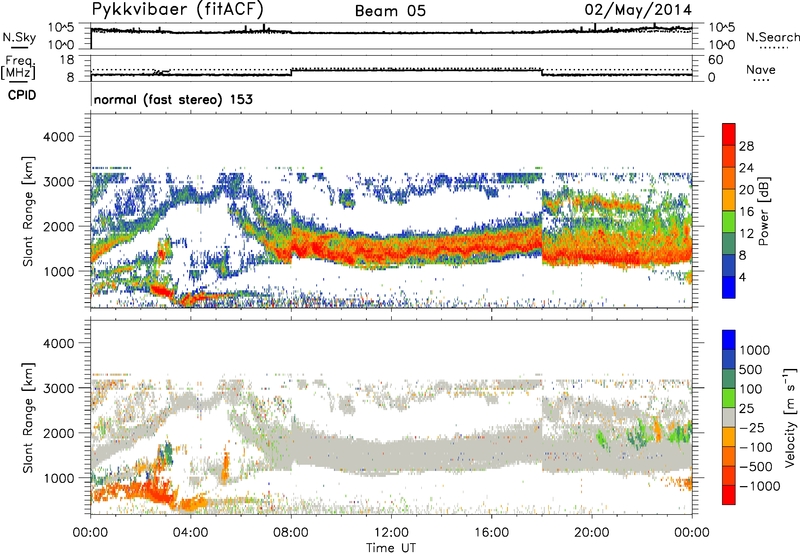Click the 'N.Sky' legend label
This screenshot has width=800, height=554.
point(19,37)
